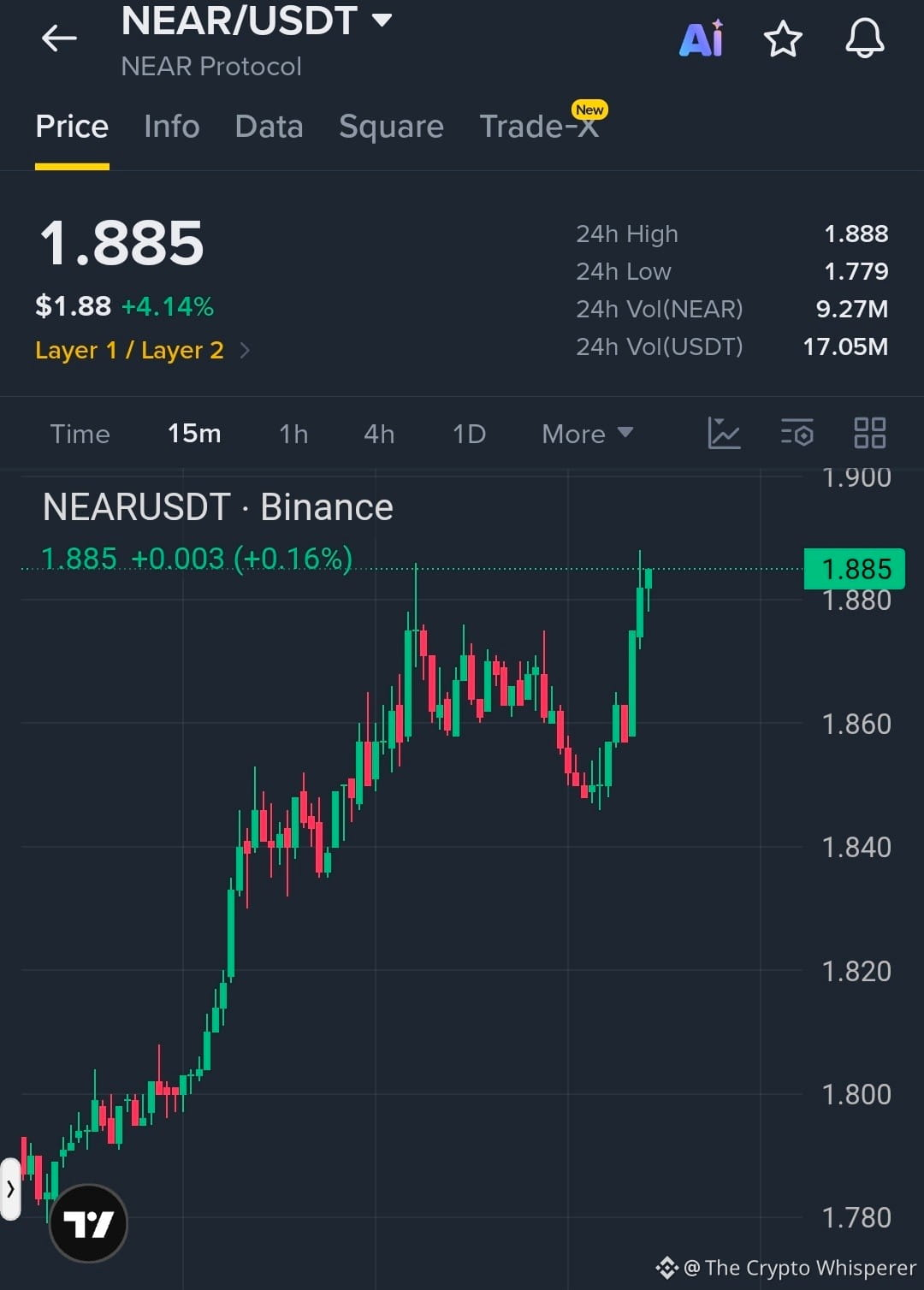
Task: Open the four-square grid layout icon
Action: [870, 433]
